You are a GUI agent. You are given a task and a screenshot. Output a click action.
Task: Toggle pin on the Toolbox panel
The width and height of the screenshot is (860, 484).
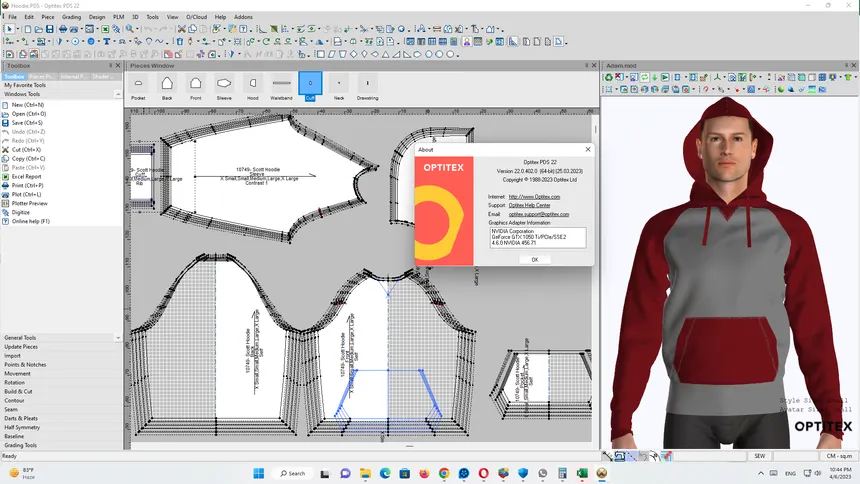coord(110,65)
